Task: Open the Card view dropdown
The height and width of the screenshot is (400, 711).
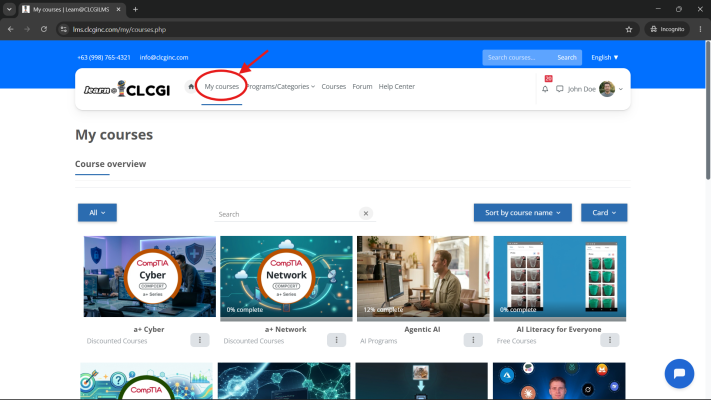Action: [604, 213]
